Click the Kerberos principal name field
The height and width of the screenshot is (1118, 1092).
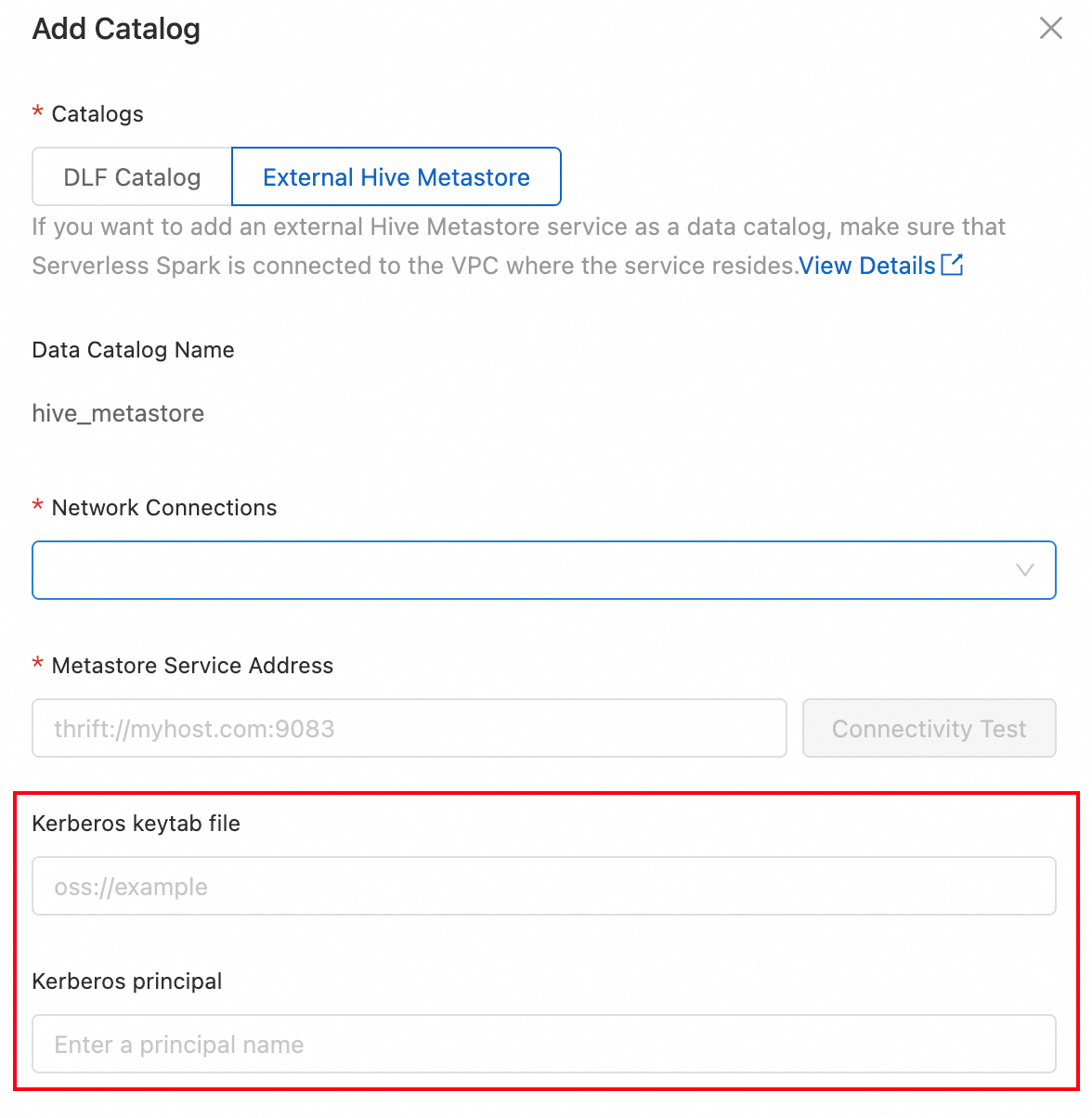coord(543,1044)
